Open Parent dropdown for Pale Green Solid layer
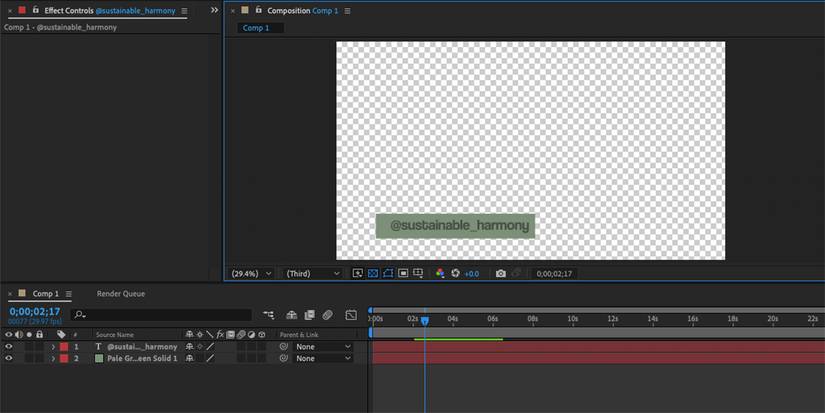The width and height of the screenshot is (825, 413). (323, 358)
